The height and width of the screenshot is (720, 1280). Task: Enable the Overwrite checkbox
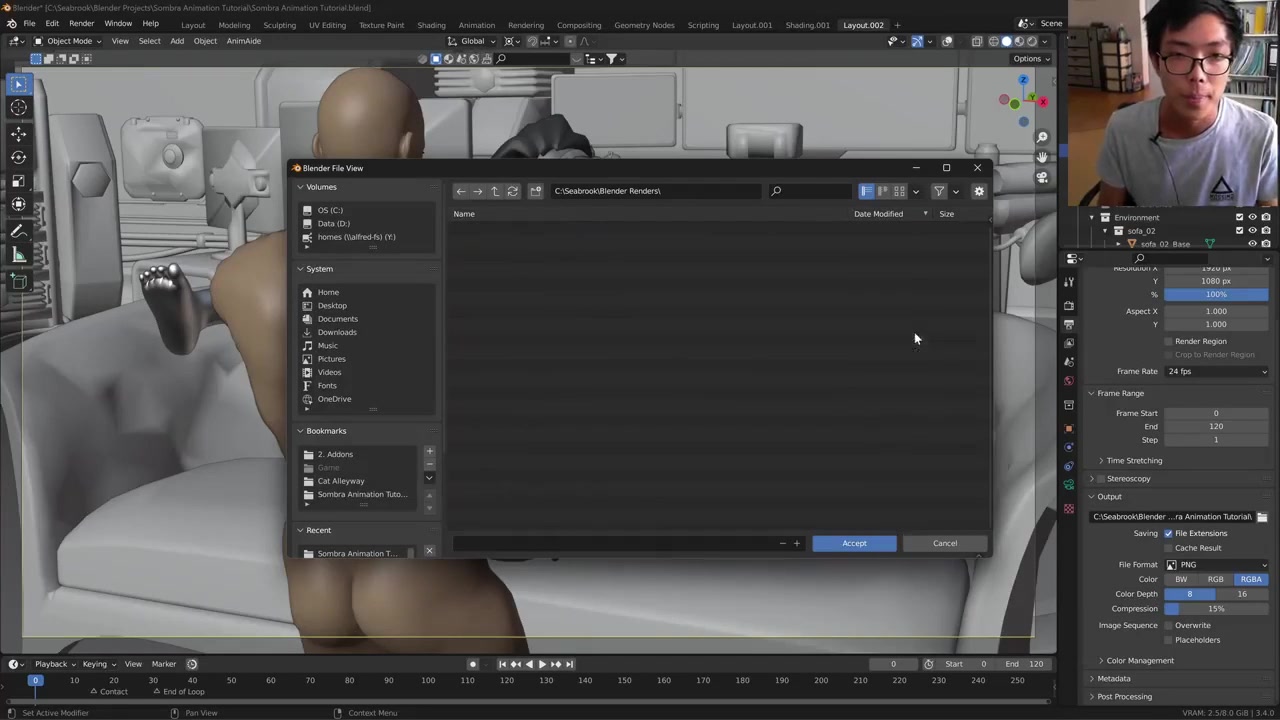pyautogui.click(x=1168, y=626)
